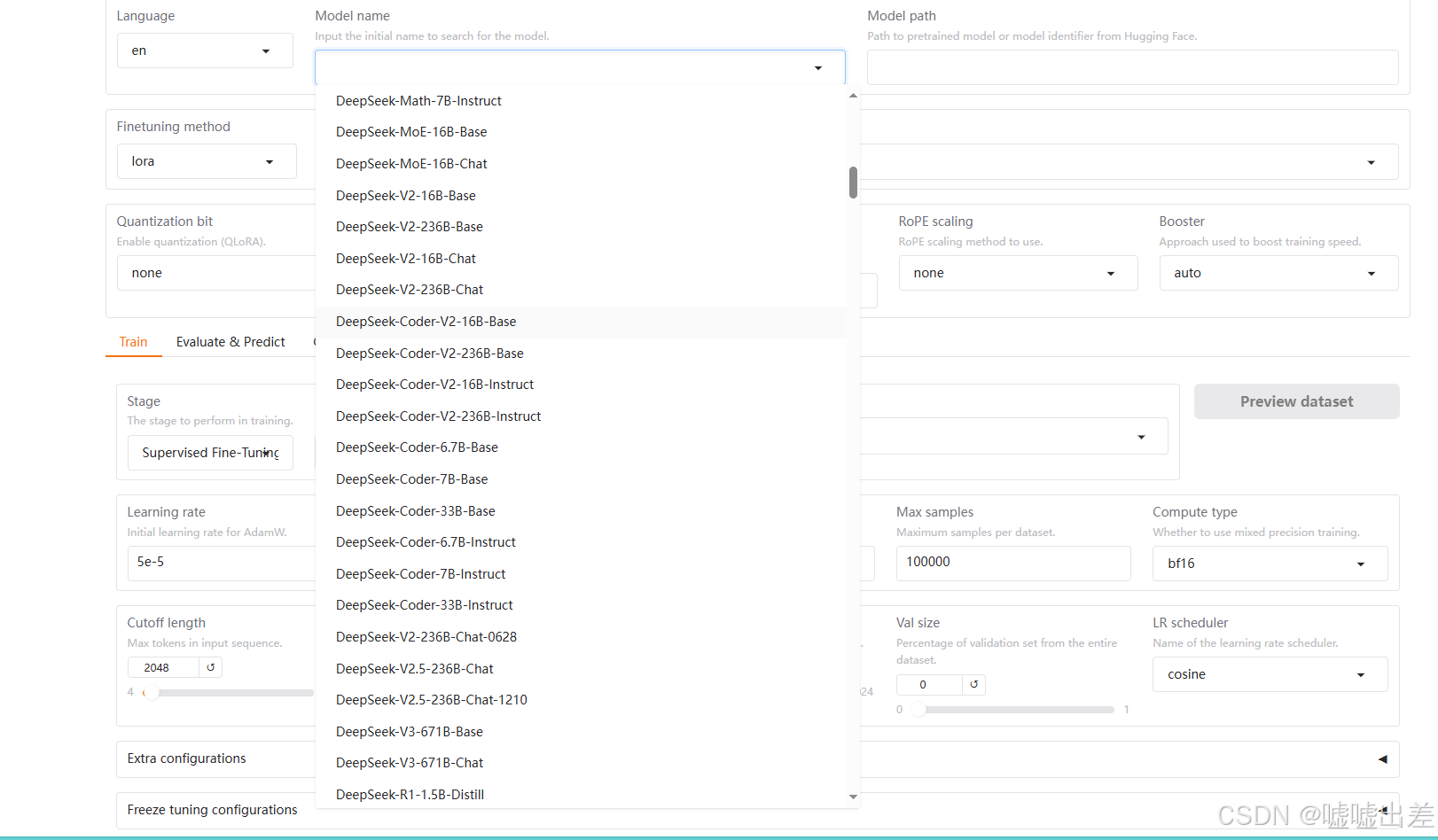Choose DeepSeek-V2-236B-Base model
1438x840 pixels.
tap(581, 227)
